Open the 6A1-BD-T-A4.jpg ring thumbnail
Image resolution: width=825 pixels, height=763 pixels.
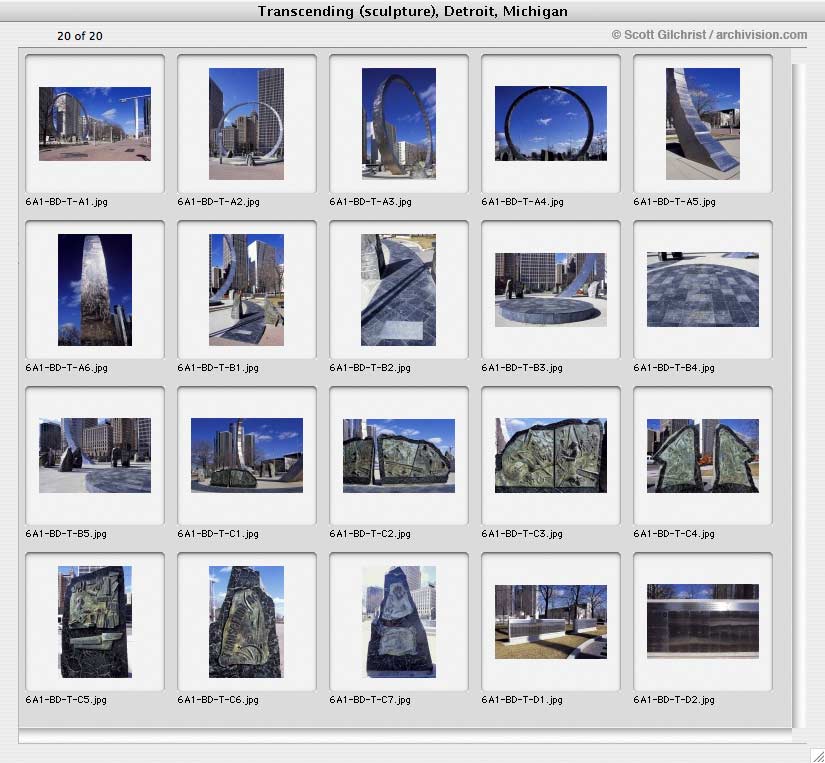click(551, 124)
